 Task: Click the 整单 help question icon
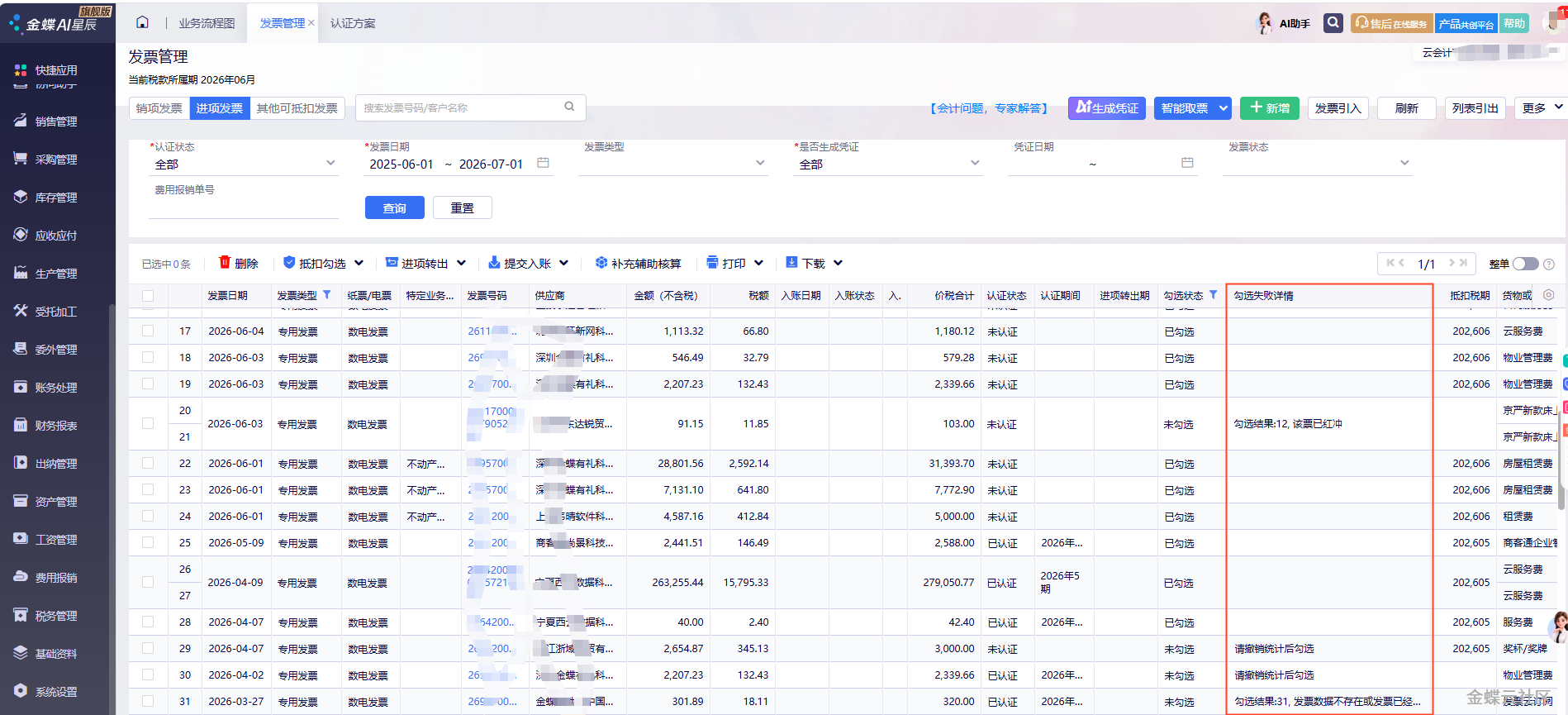1549,264
